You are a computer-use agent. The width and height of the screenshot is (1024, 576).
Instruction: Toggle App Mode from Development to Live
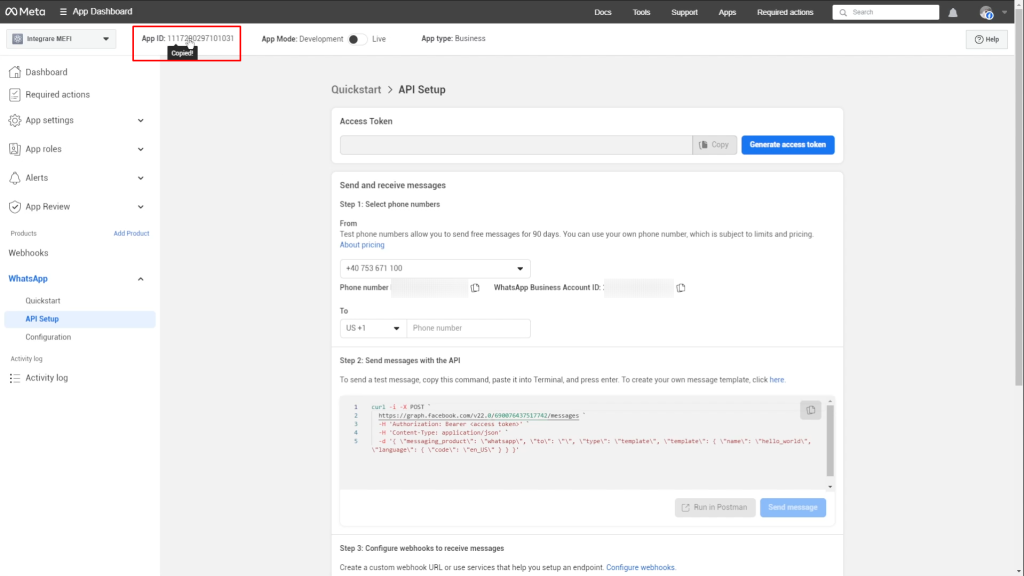[x=357, y=39]
